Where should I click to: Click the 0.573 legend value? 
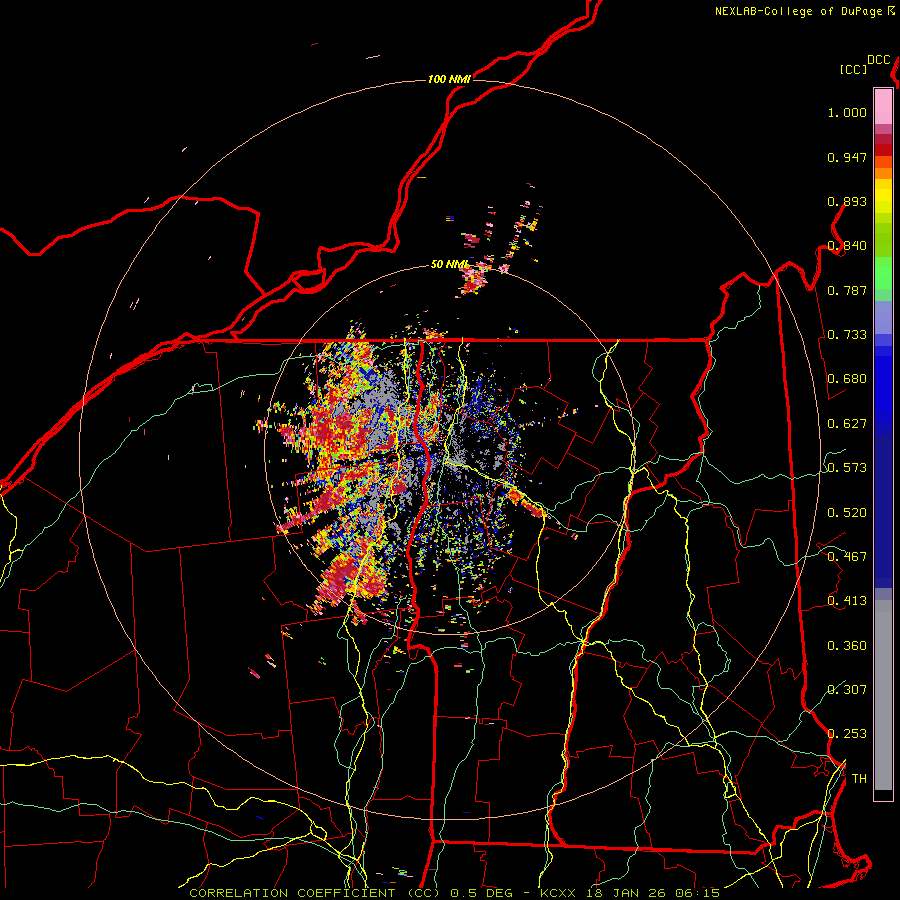click(x=847, y=468)
